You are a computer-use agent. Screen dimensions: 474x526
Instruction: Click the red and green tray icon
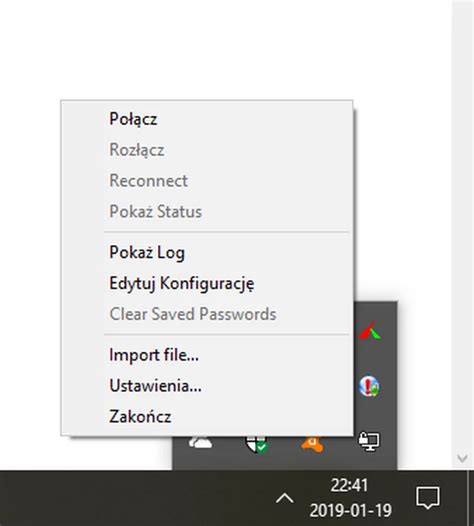[x=370, y=331]
